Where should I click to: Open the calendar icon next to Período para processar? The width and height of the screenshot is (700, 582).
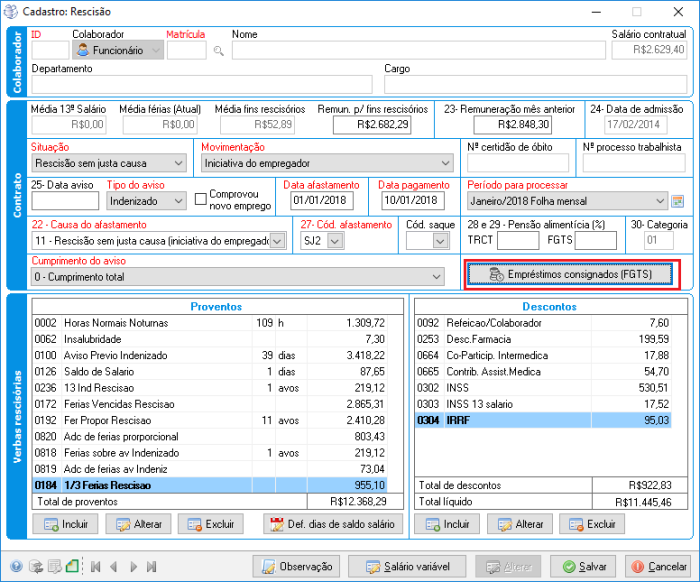click(678, 201)
